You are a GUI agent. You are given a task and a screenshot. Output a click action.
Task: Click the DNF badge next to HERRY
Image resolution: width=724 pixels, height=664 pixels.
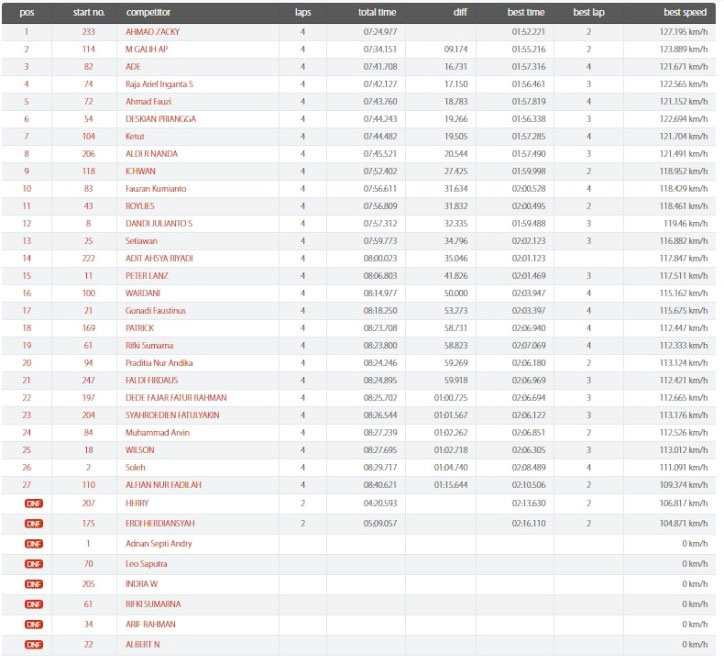[33, 503]
